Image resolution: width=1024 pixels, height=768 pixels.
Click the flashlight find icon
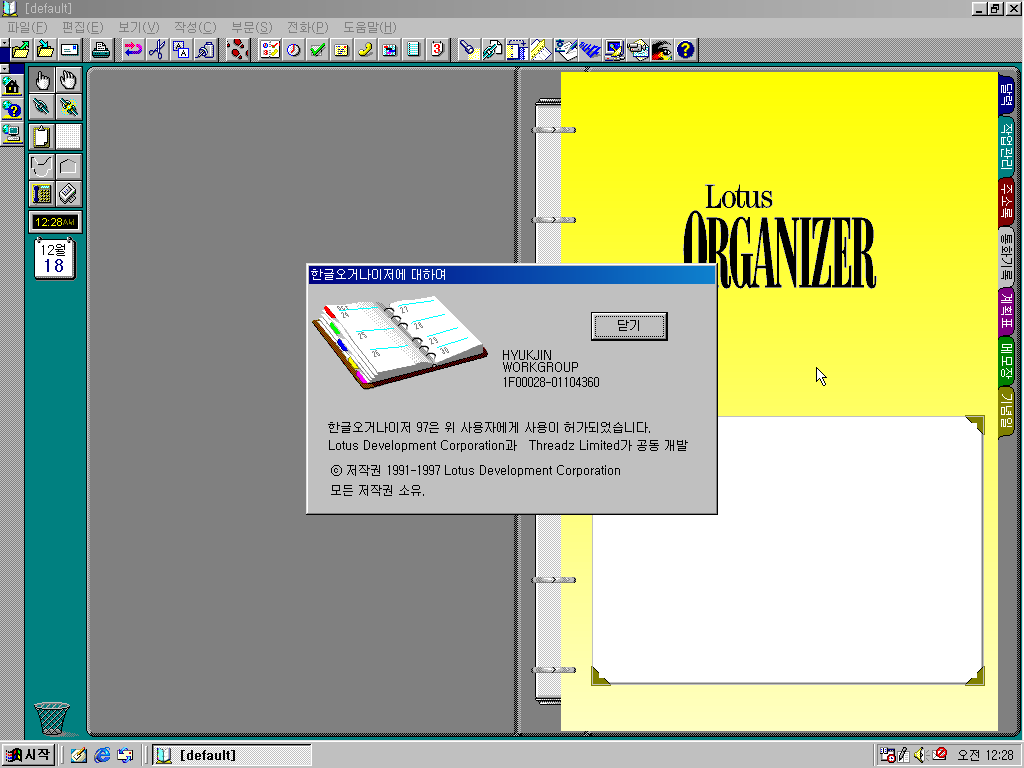(x=468, y=50)
